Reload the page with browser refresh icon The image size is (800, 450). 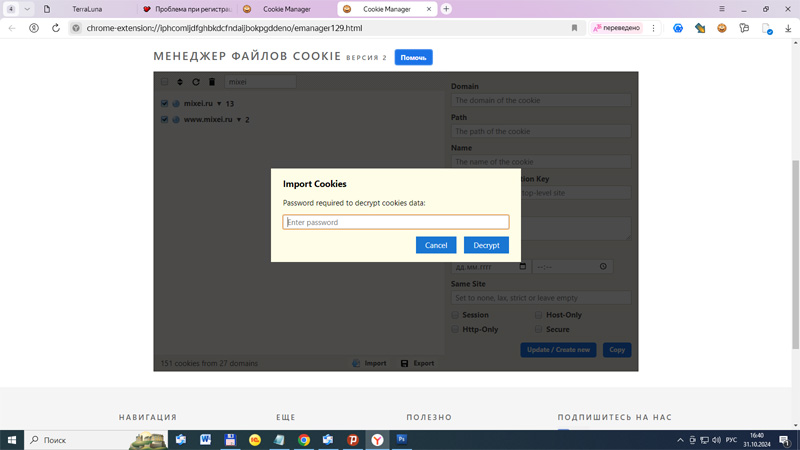55,28
